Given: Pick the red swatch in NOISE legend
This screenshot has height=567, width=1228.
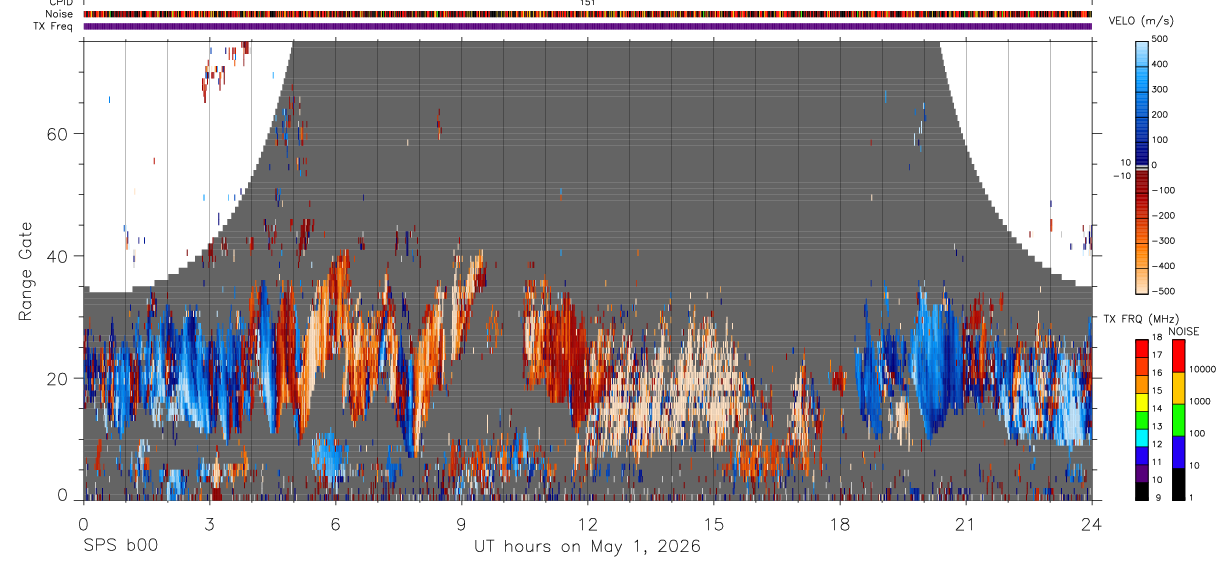Looking at the screenshot, I should click(x=1179, y=356).
